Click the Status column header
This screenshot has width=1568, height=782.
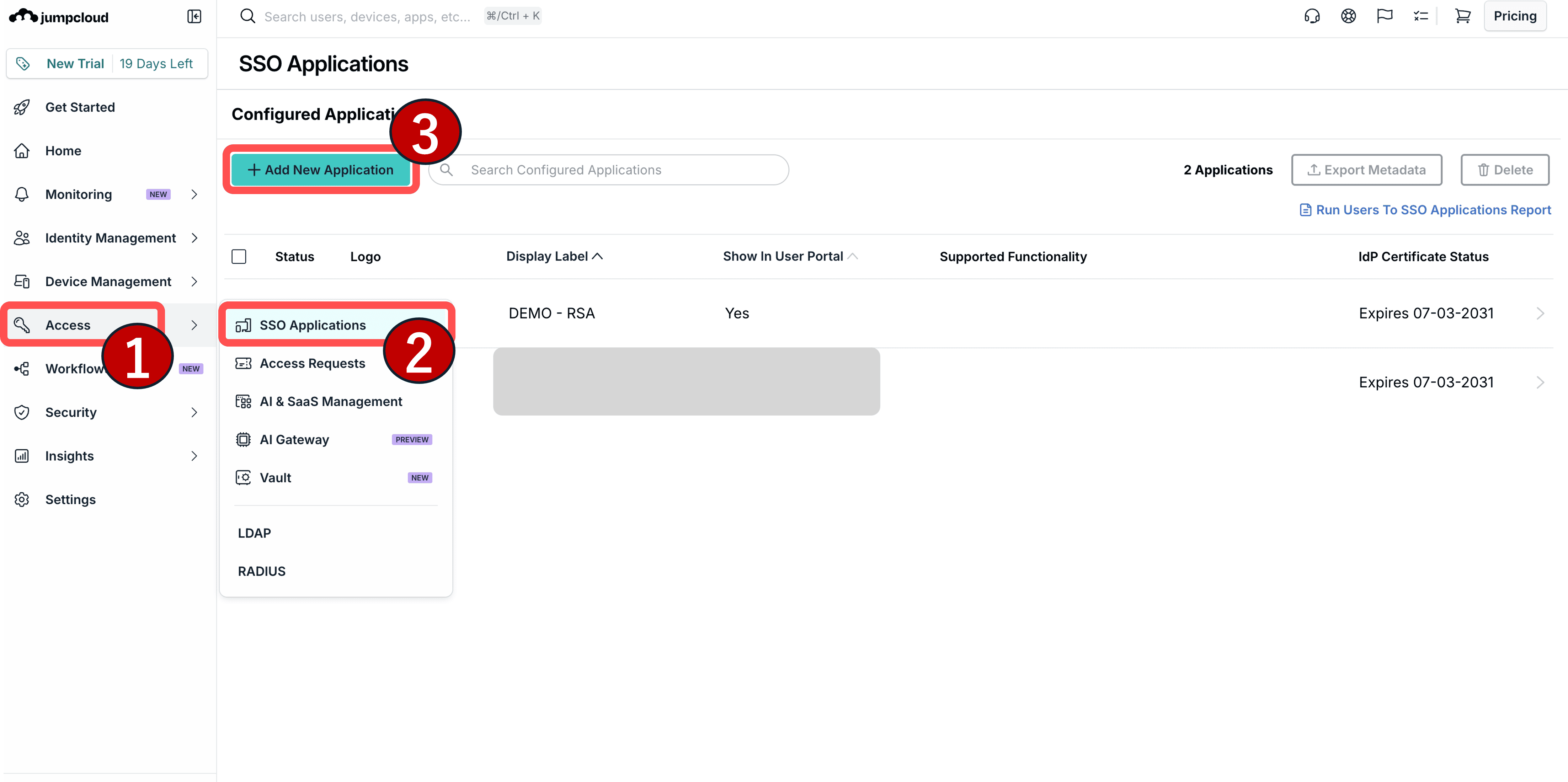[295, 257]
